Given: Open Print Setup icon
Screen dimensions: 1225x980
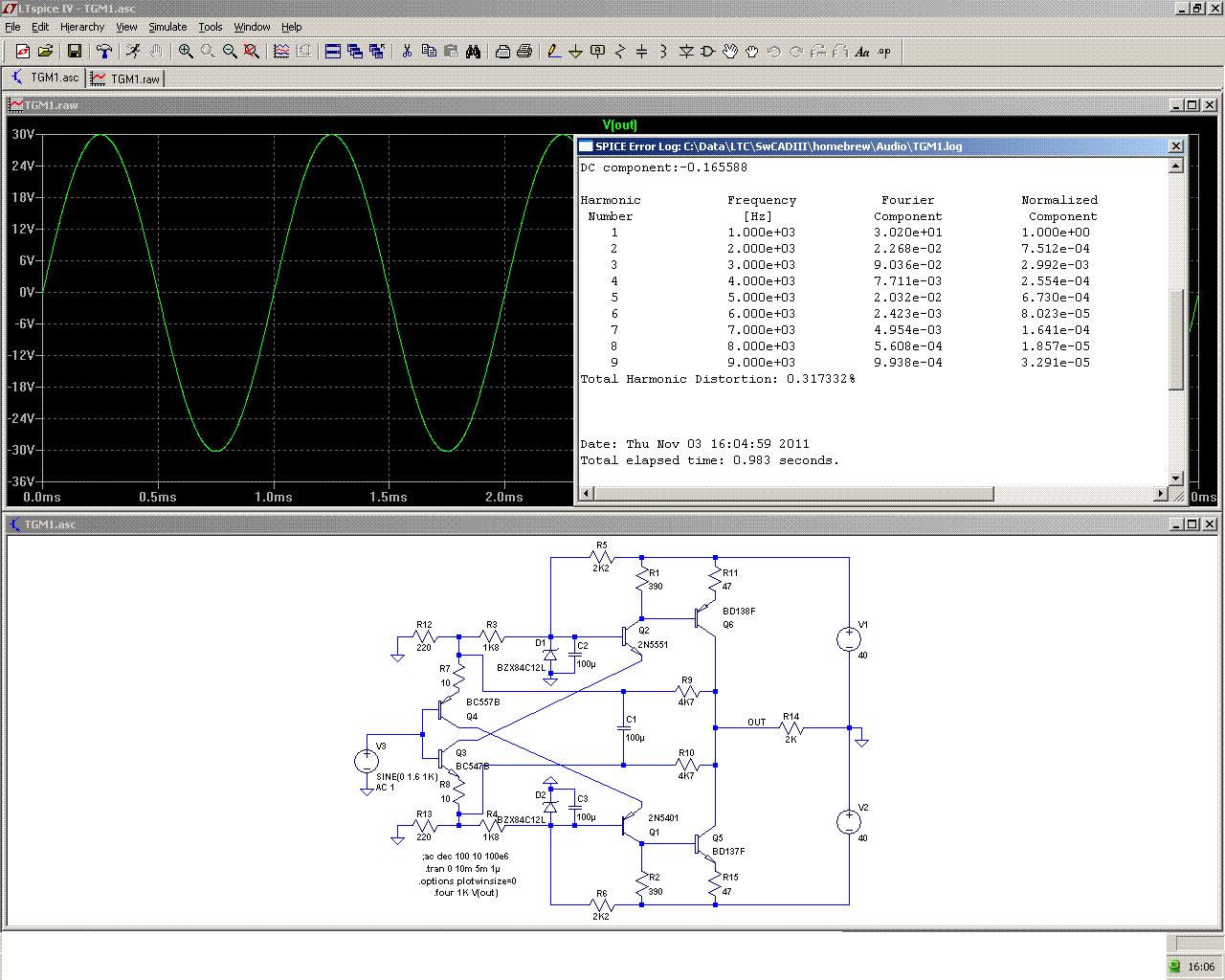Looking at the screenshot, I should pos(502,52).
